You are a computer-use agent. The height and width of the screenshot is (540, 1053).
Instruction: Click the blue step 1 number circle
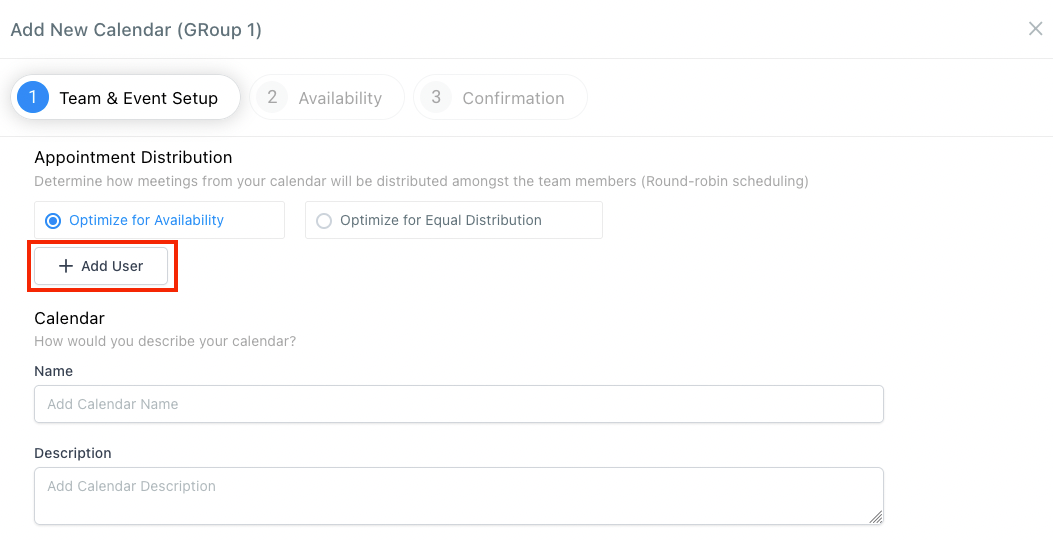(33, 97)
